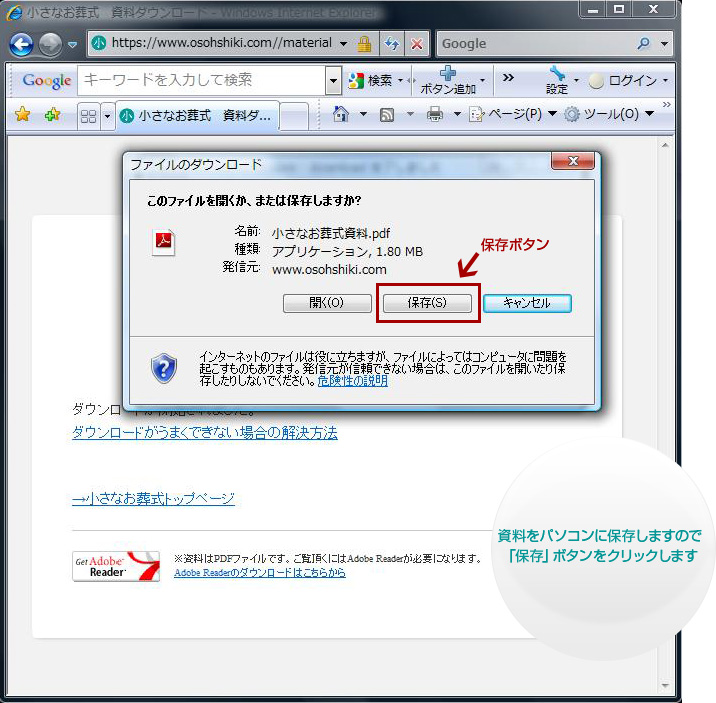Click the 開く(O) button
This screenshot has height=703, width=716.
(x=327, y=303)
